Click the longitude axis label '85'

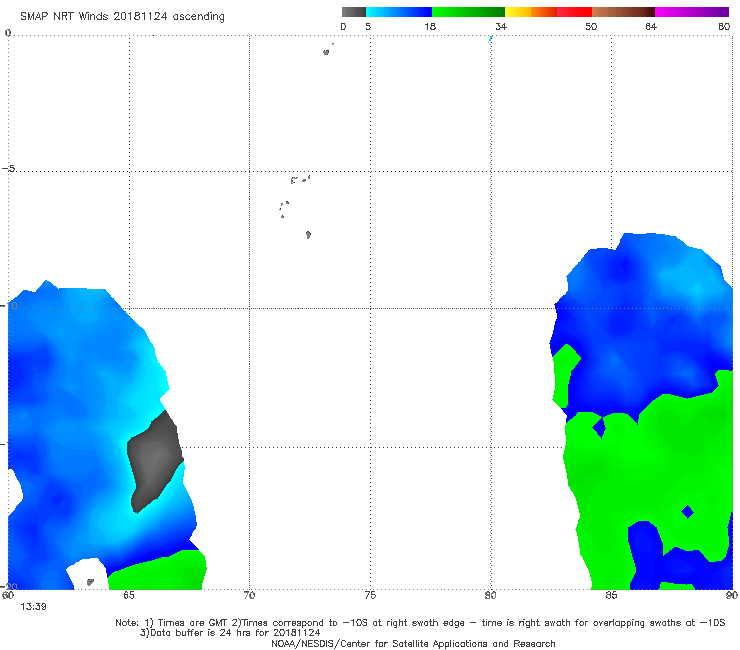tap(611, 596)
